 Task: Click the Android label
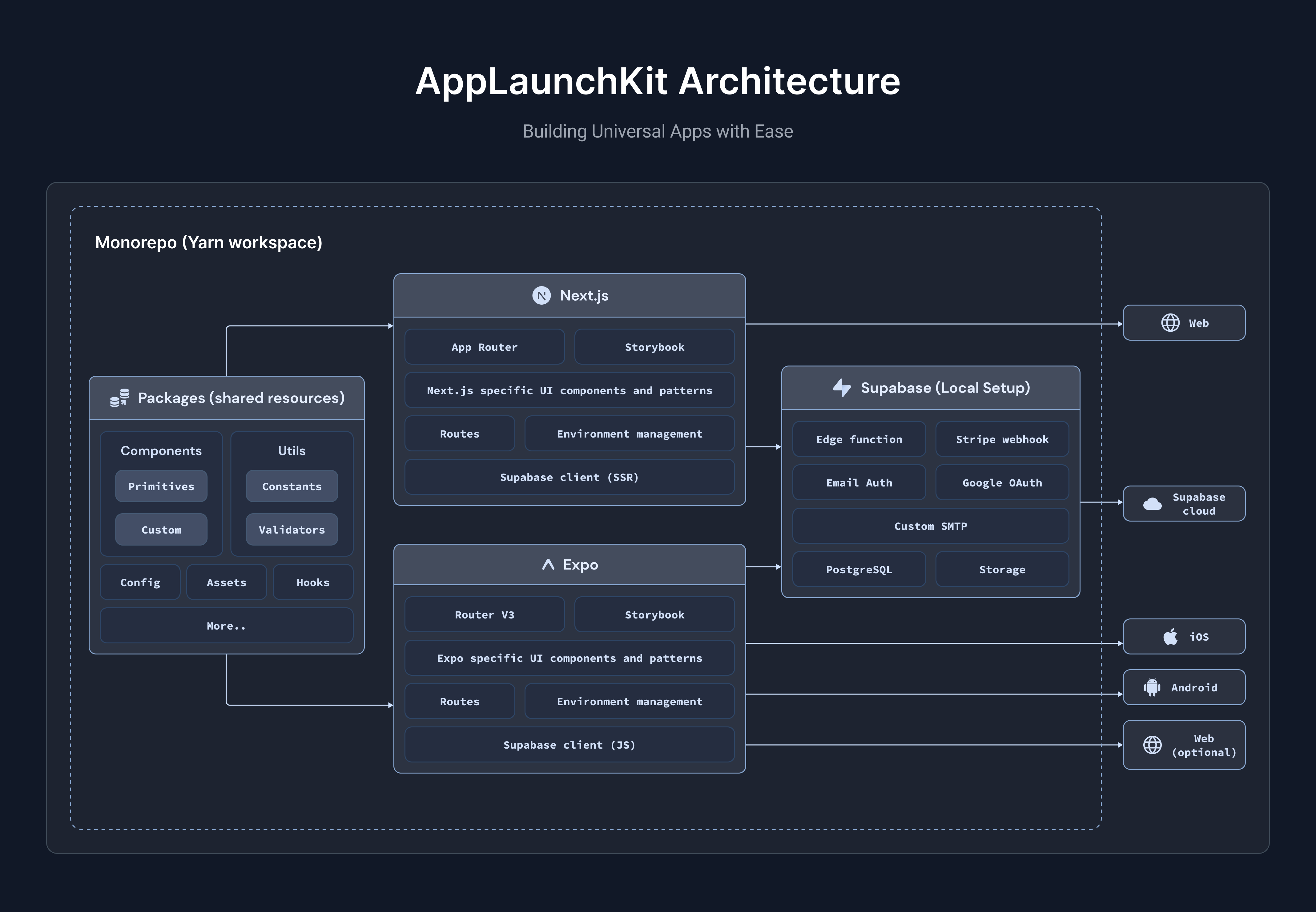tap(1194, 687)
